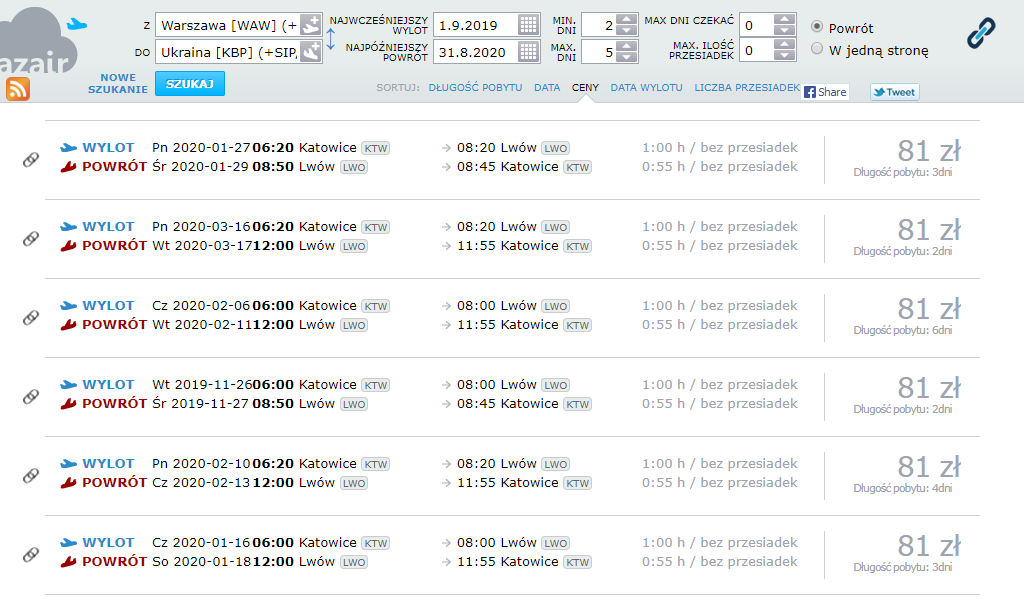Select WYLOT row dated Cz 2020-01-16
Viewport: 1024px width, 609px height.
pos(428,542)
